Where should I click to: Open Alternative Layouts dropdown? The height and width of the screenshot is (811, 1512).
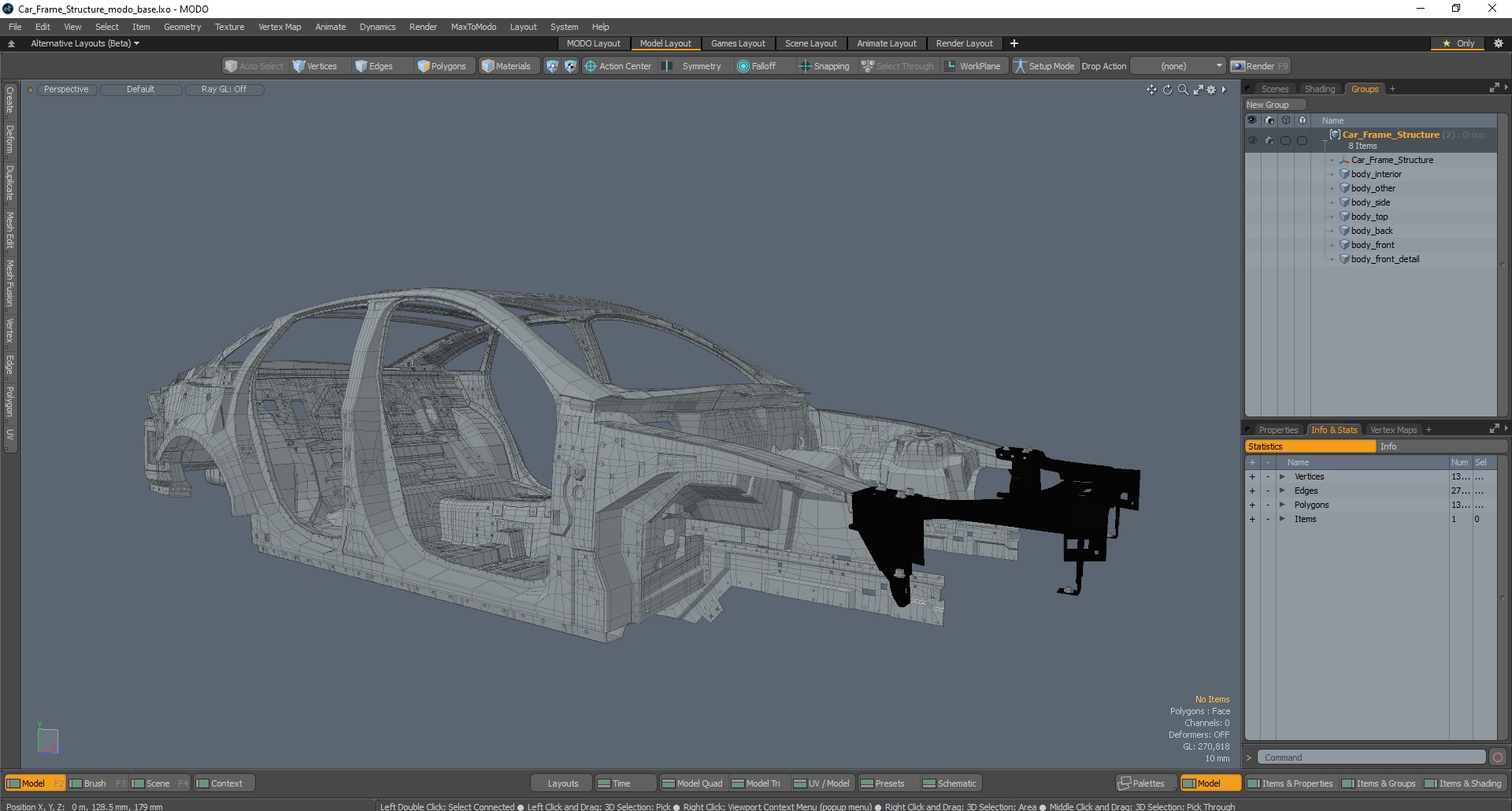click(84, 43)
